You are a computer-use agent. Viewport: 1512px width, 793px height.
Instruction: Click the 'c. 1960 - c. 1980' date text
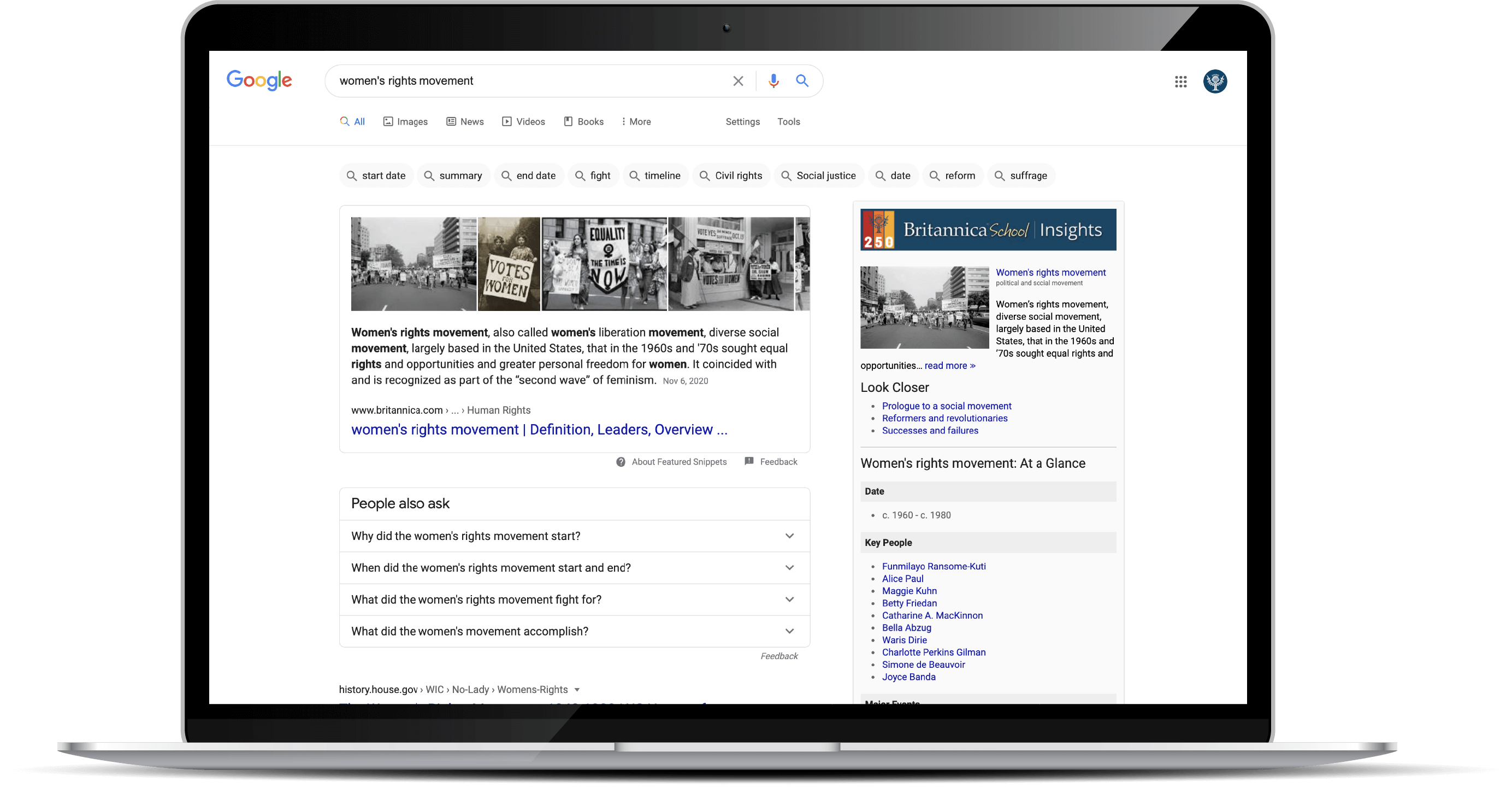916,515
